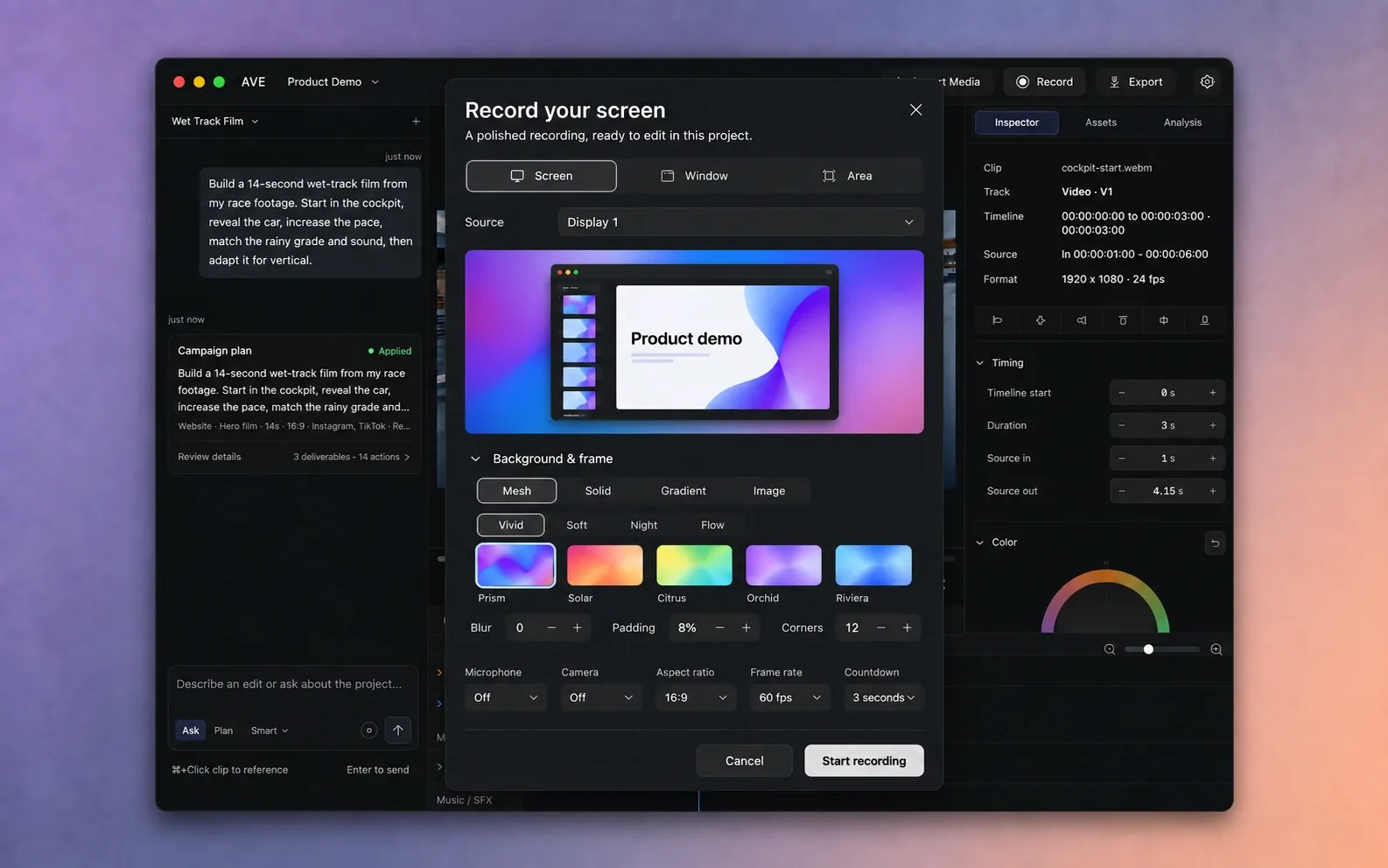
Task: Select Screen capture mode
Action: point(541,176)
